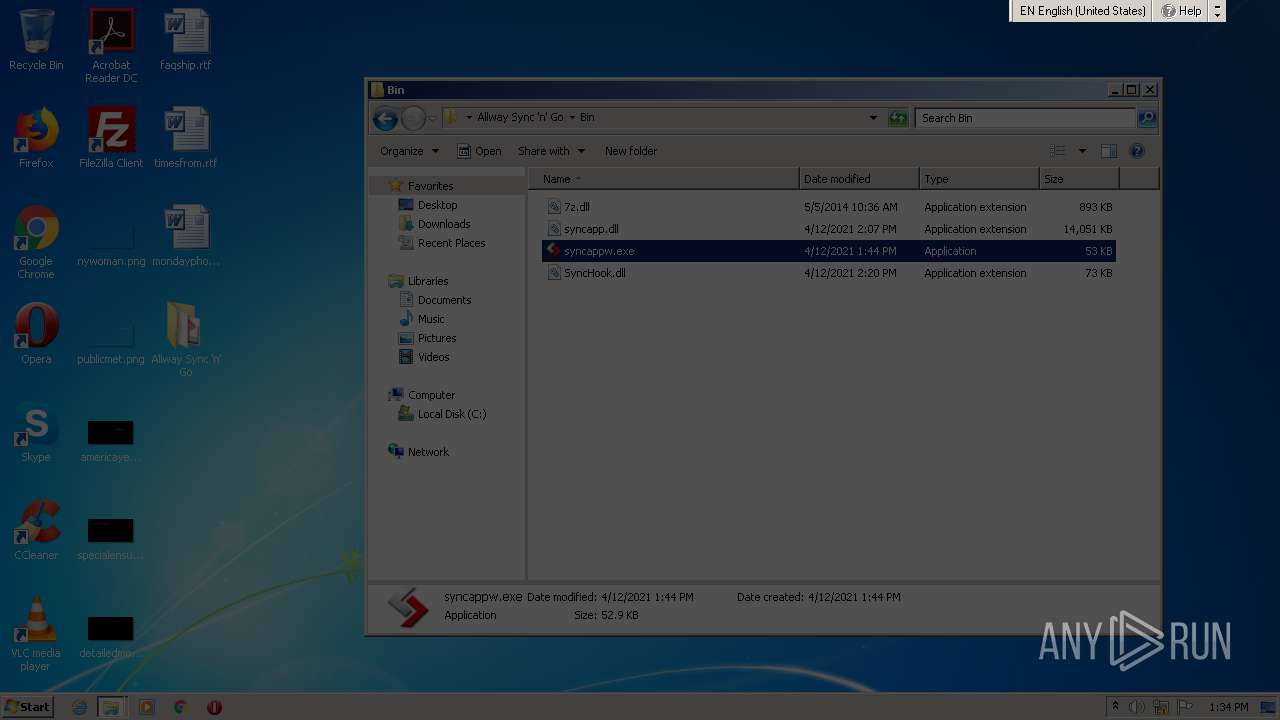
Task: Open the Share with dropdown
Action: (550, 151)
